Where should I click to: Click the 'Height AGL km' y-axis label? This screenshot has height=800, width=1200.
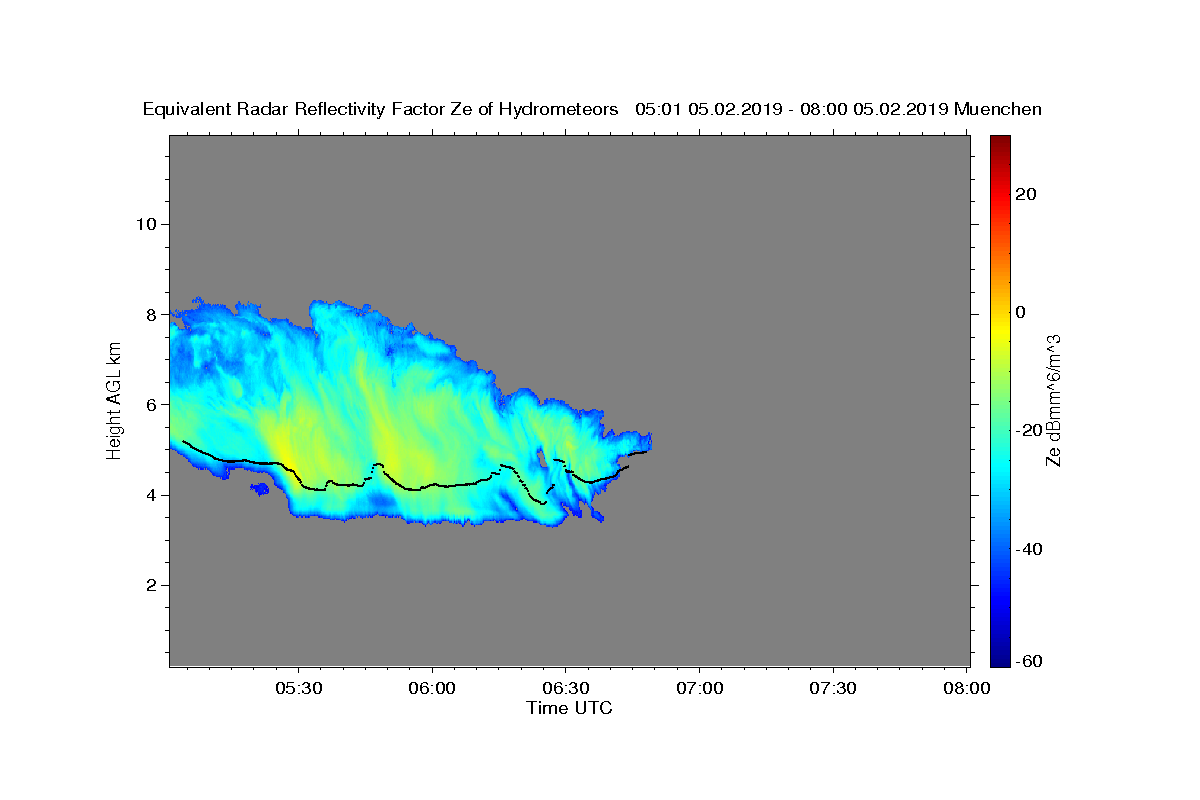[x=114, y=400]
